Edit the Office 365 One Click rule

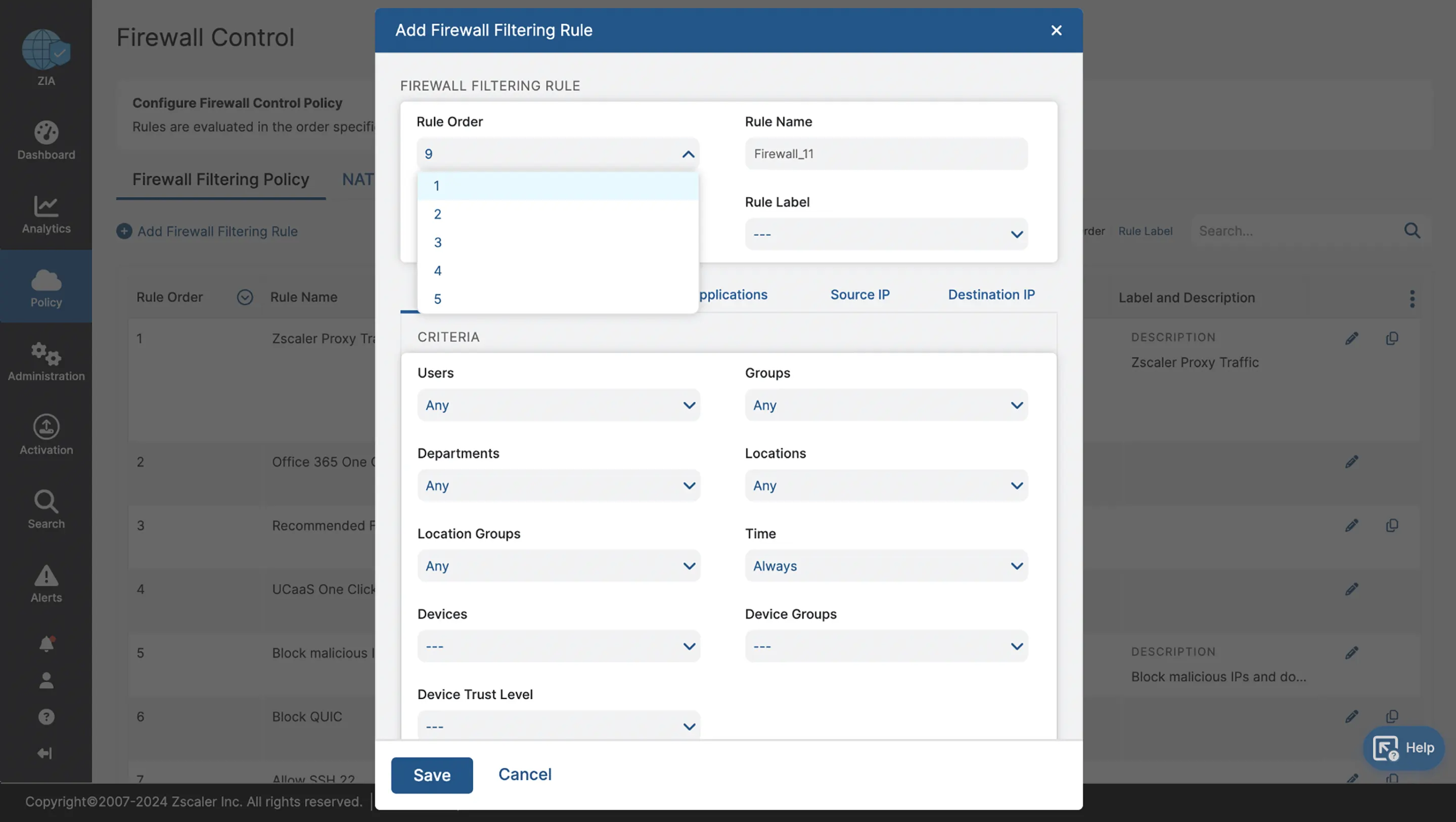(x=1351, y=462)
